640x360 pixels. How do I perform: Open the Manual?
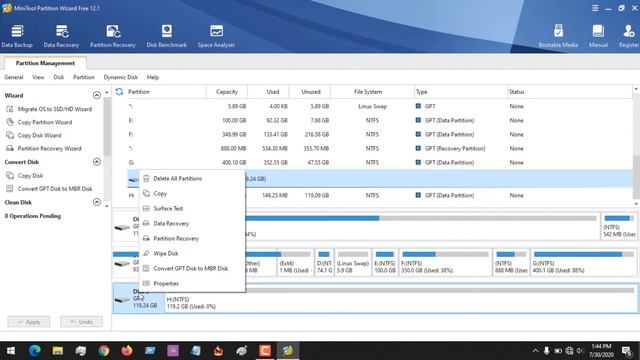coord(598,36)
